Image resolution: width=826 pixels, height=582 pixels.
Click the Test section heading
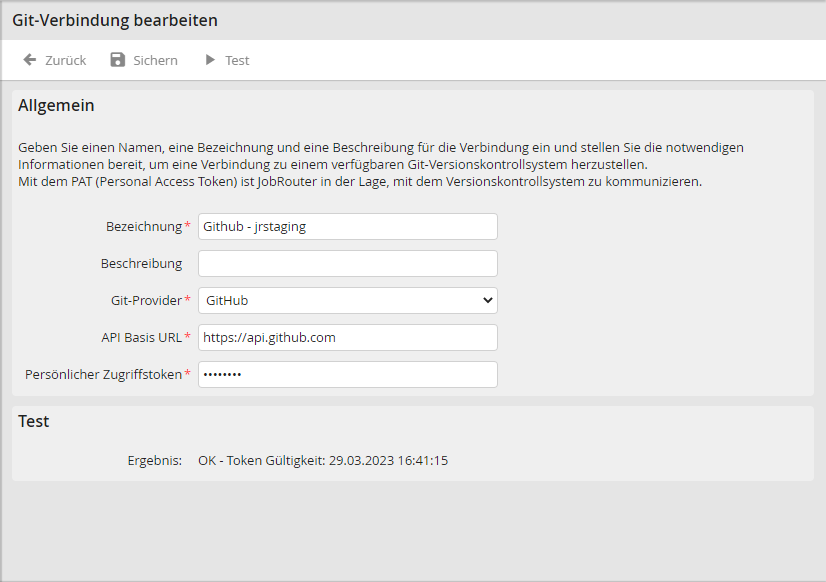point(34,421)
